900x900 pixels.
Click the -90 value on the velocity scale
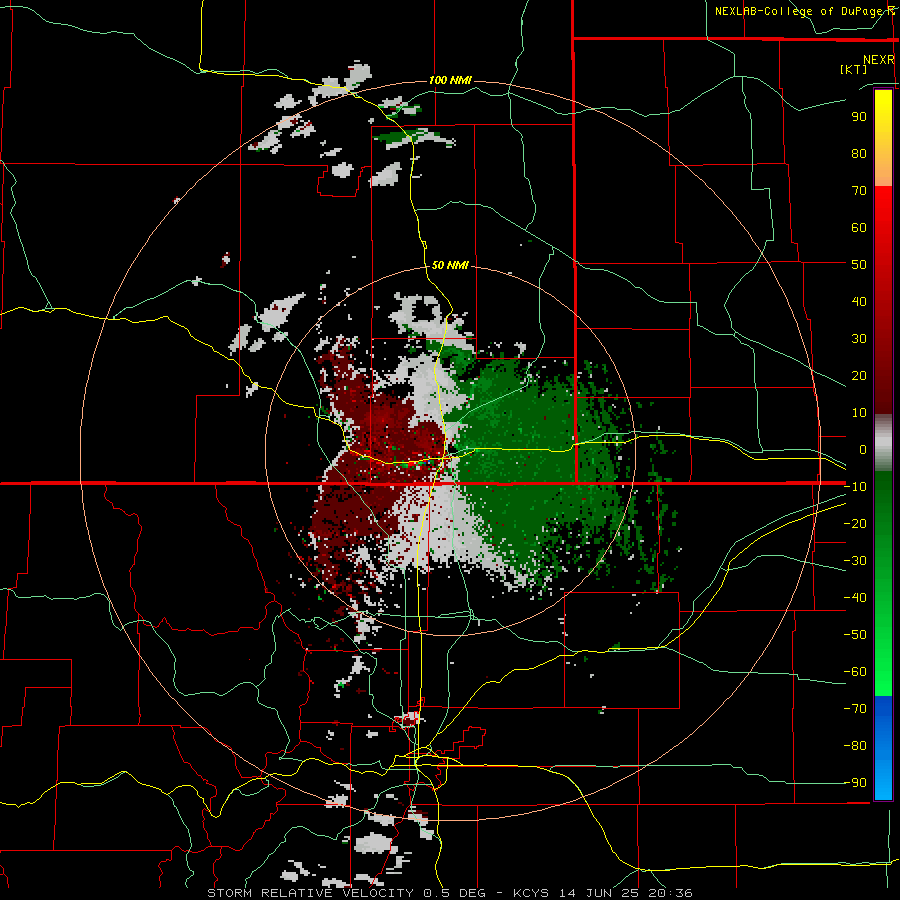click(855, 783)
